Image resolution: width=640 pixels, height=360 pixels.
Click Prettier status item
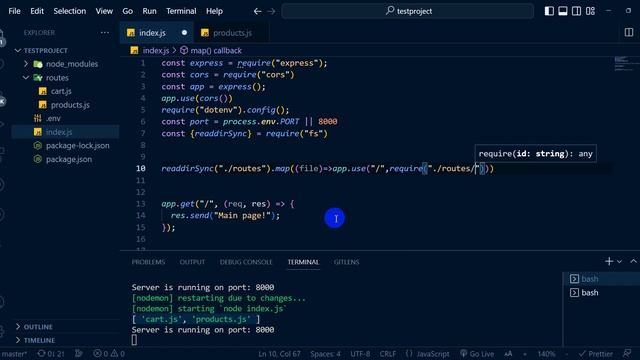596,354
